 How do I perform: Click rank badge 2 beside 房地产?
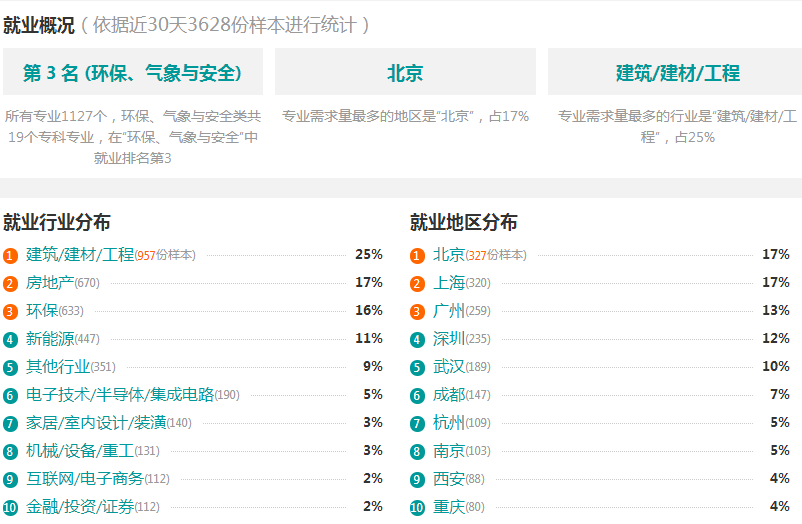coord(10,283)
